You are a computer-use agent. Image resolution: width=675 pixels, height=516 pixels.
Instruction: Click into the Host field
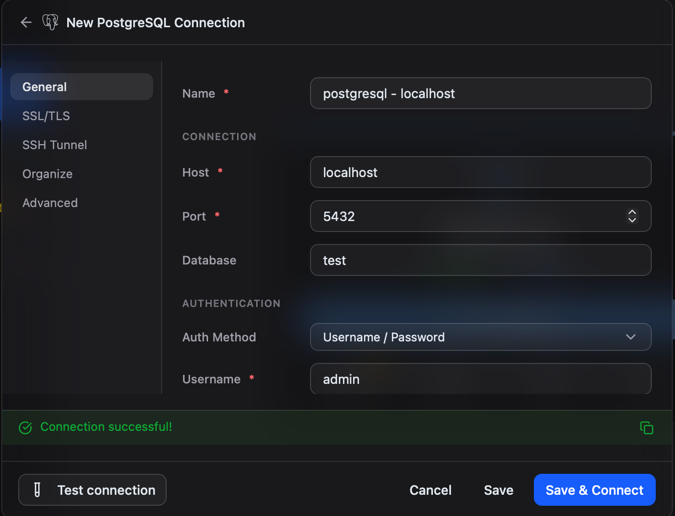(480, 172)
